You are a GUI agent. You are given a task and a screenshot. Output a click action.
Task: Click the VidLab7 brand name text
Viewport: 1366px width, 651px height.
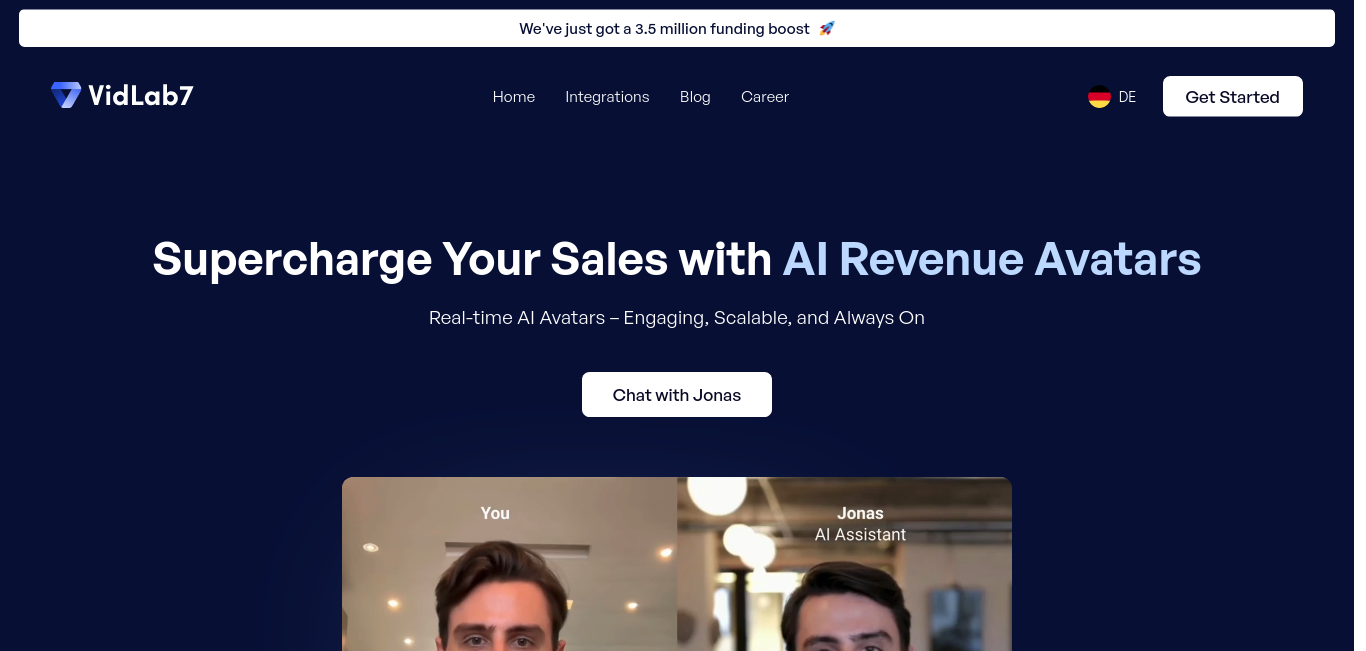(x=141, y=96)
